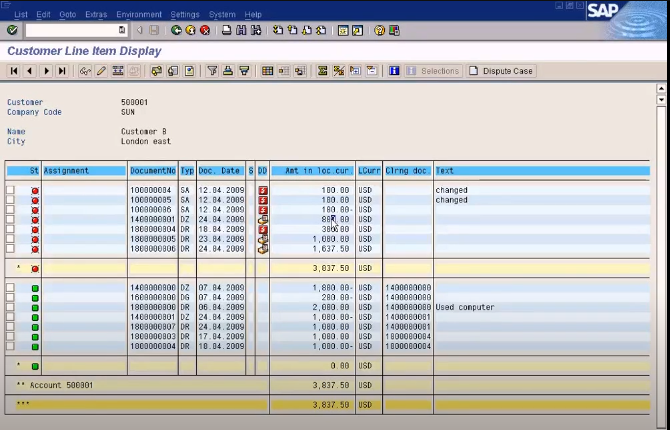Go to the last item with >| icon

[62, 71]
